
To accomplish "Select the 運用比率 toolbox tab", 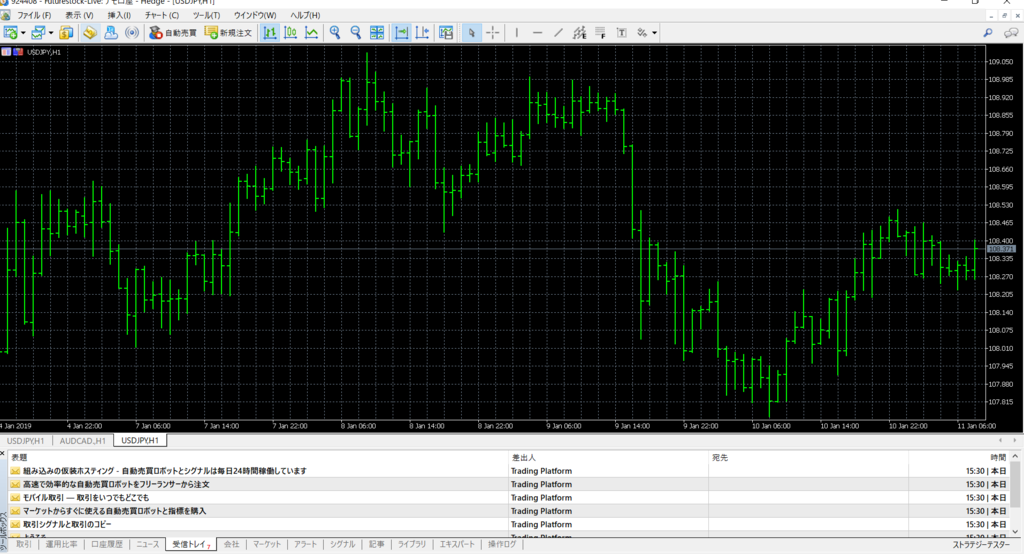I will tap(61, 544).
